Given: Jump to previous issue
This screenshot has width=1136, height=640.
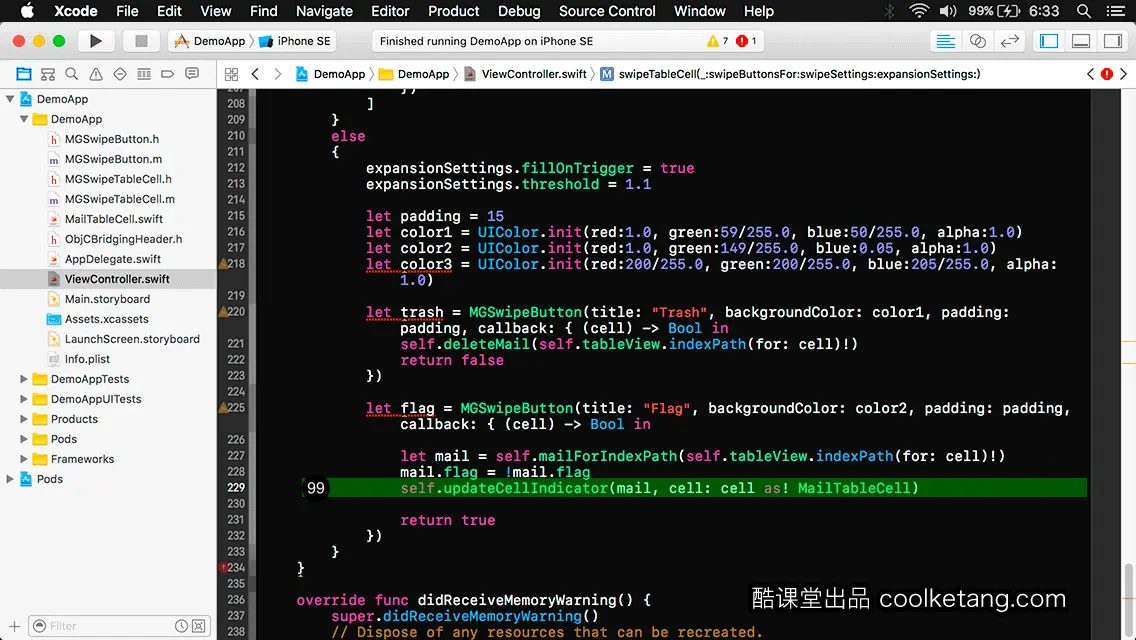Looking at the screenshot, I should (x=1090, y=74).
